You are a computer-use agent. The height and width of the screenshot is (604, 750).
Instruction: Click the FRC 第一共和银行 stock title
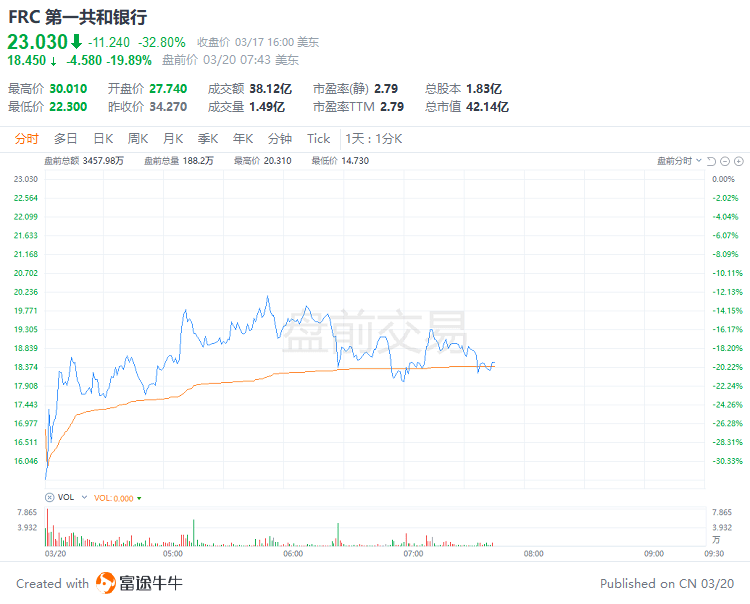[77, 17]
